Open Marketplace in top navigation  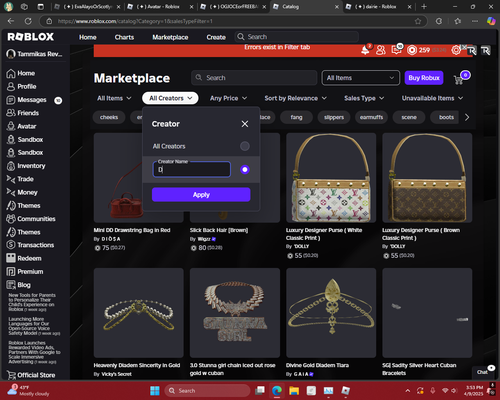point(170,37)
